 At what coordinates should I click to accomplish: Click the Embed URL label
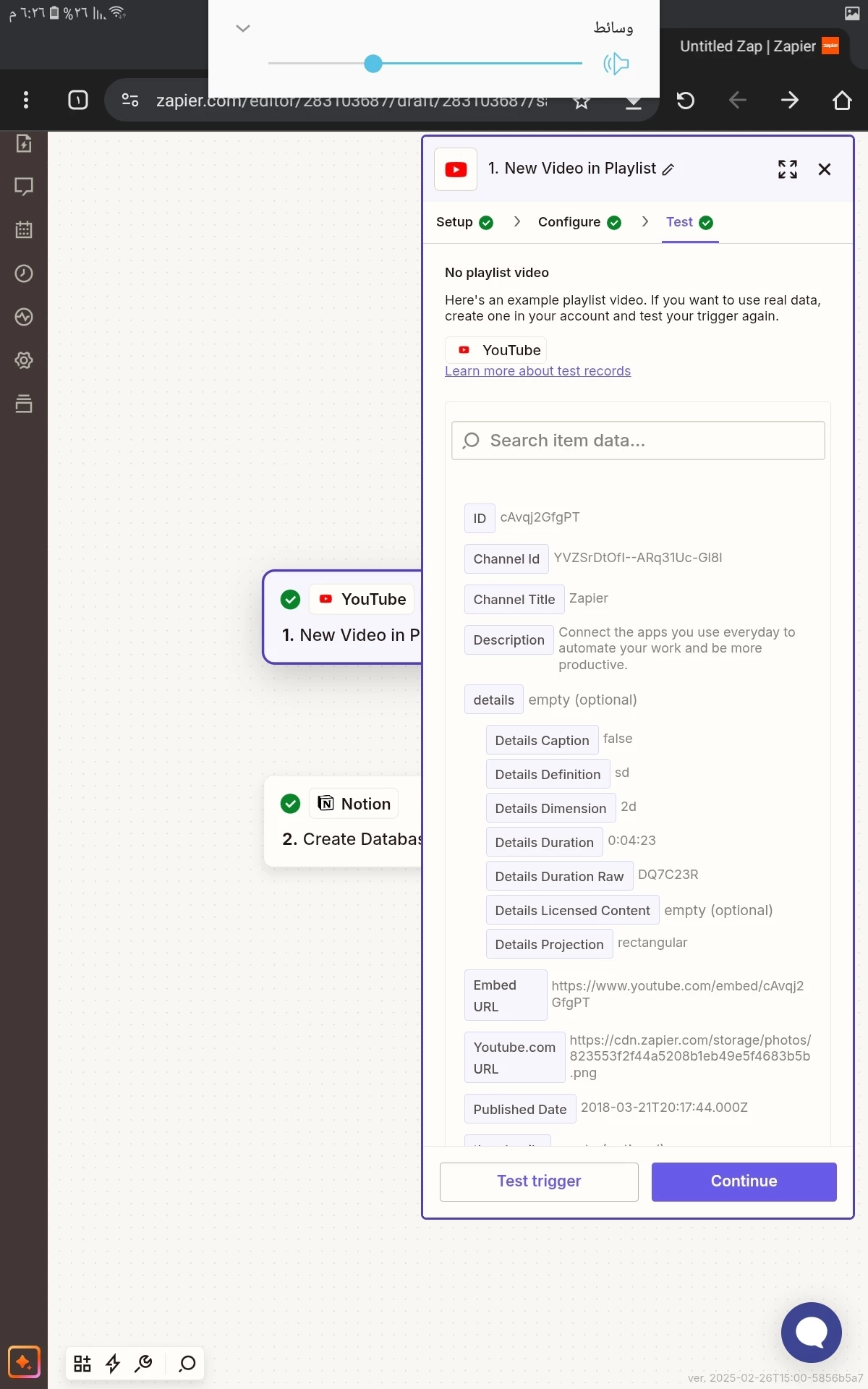pos(506,995)
